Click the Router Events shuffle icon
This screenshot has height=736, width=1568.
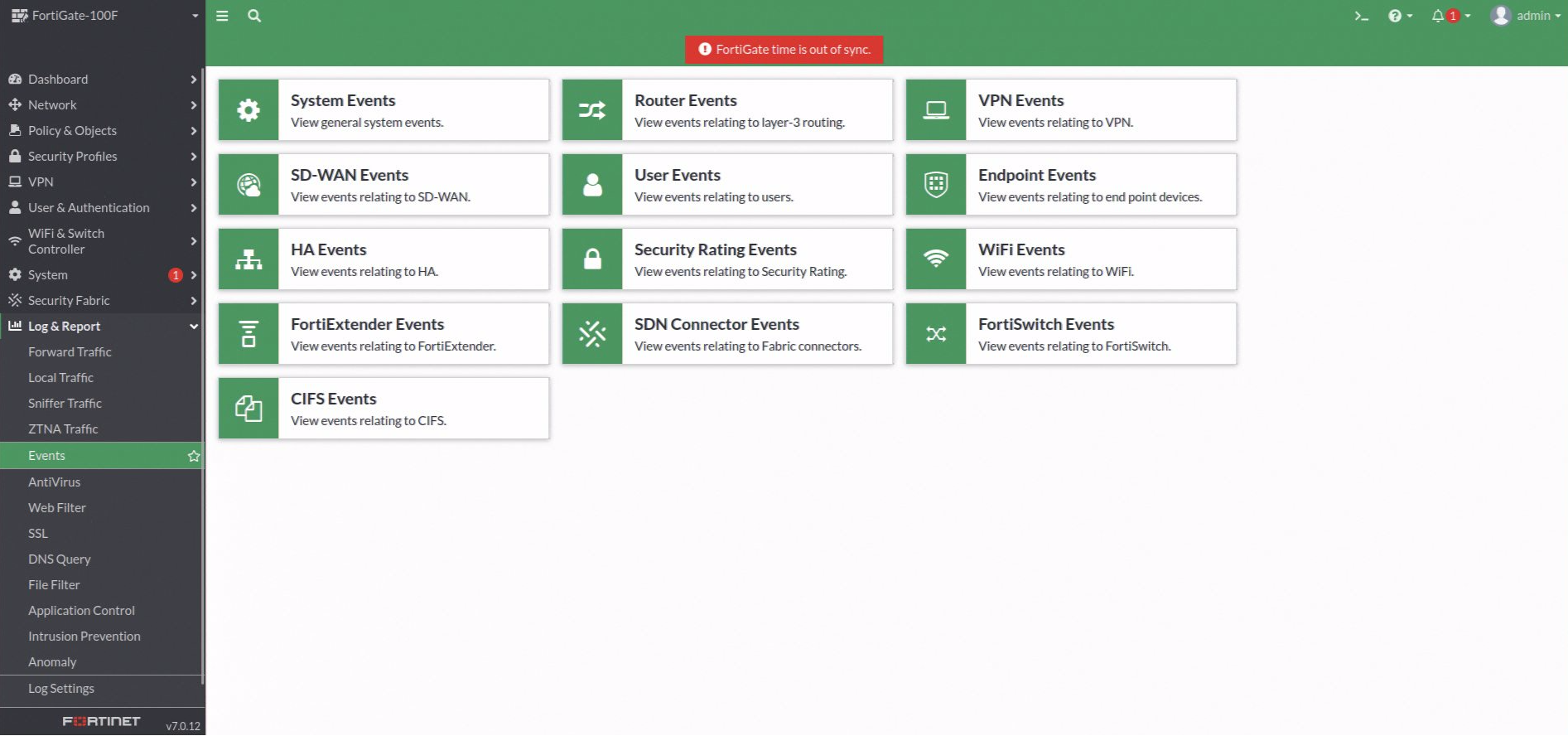pyautogui.click(x=592, y=110)
